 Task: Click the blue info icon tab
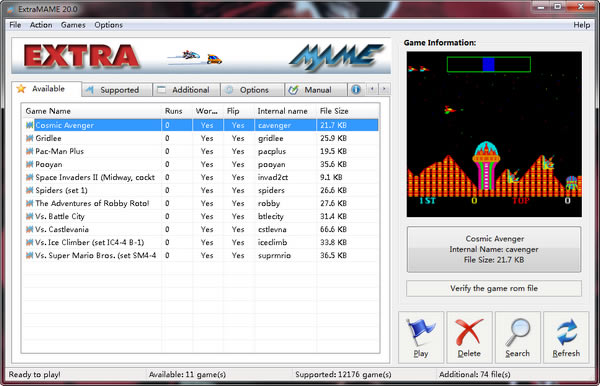356,90
